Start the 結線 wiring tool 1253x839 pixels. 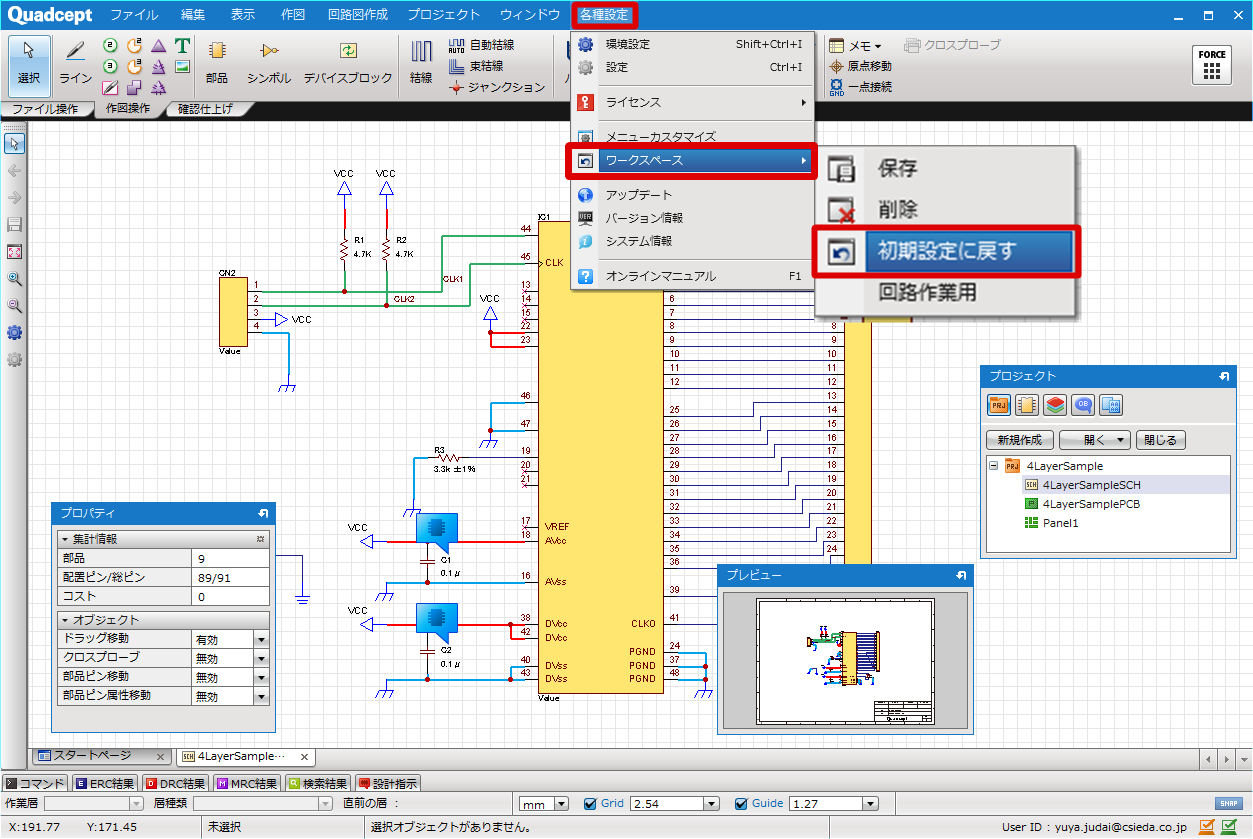(421, 62)
